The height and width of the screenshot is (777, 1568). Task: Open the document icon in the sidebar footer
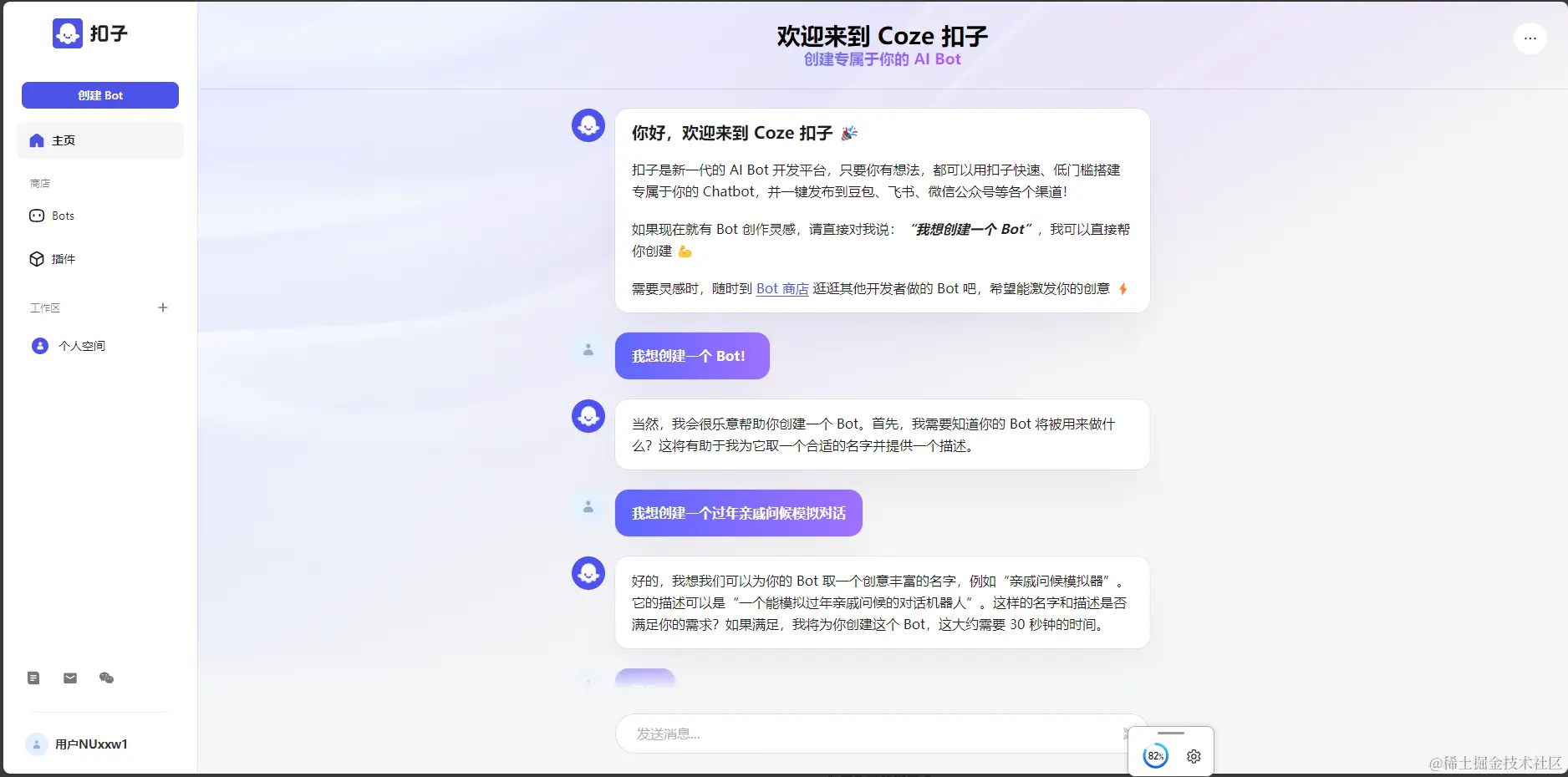33,678
